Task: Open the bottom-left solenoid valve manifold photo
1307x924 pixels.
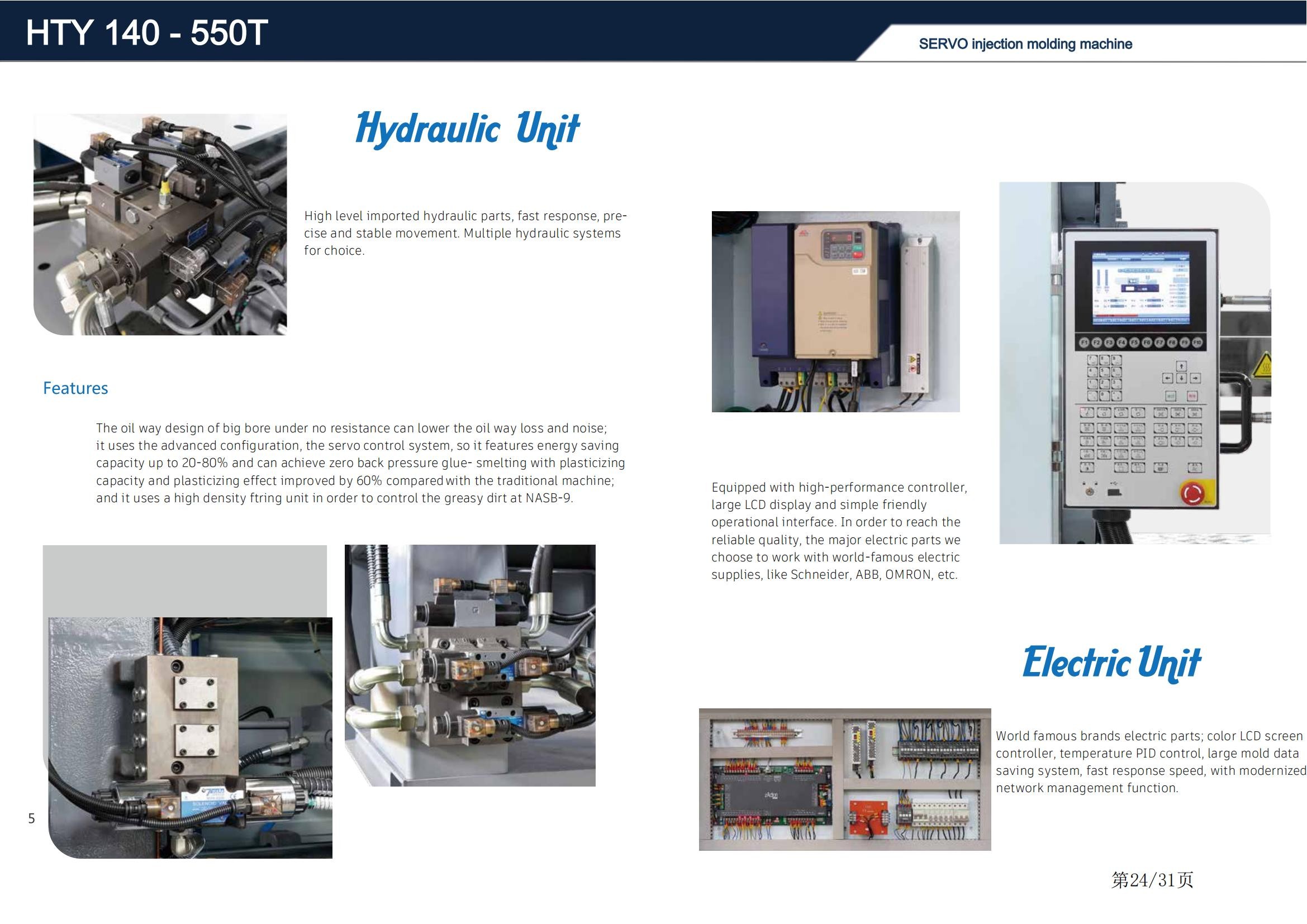Action: pos(190,737)
